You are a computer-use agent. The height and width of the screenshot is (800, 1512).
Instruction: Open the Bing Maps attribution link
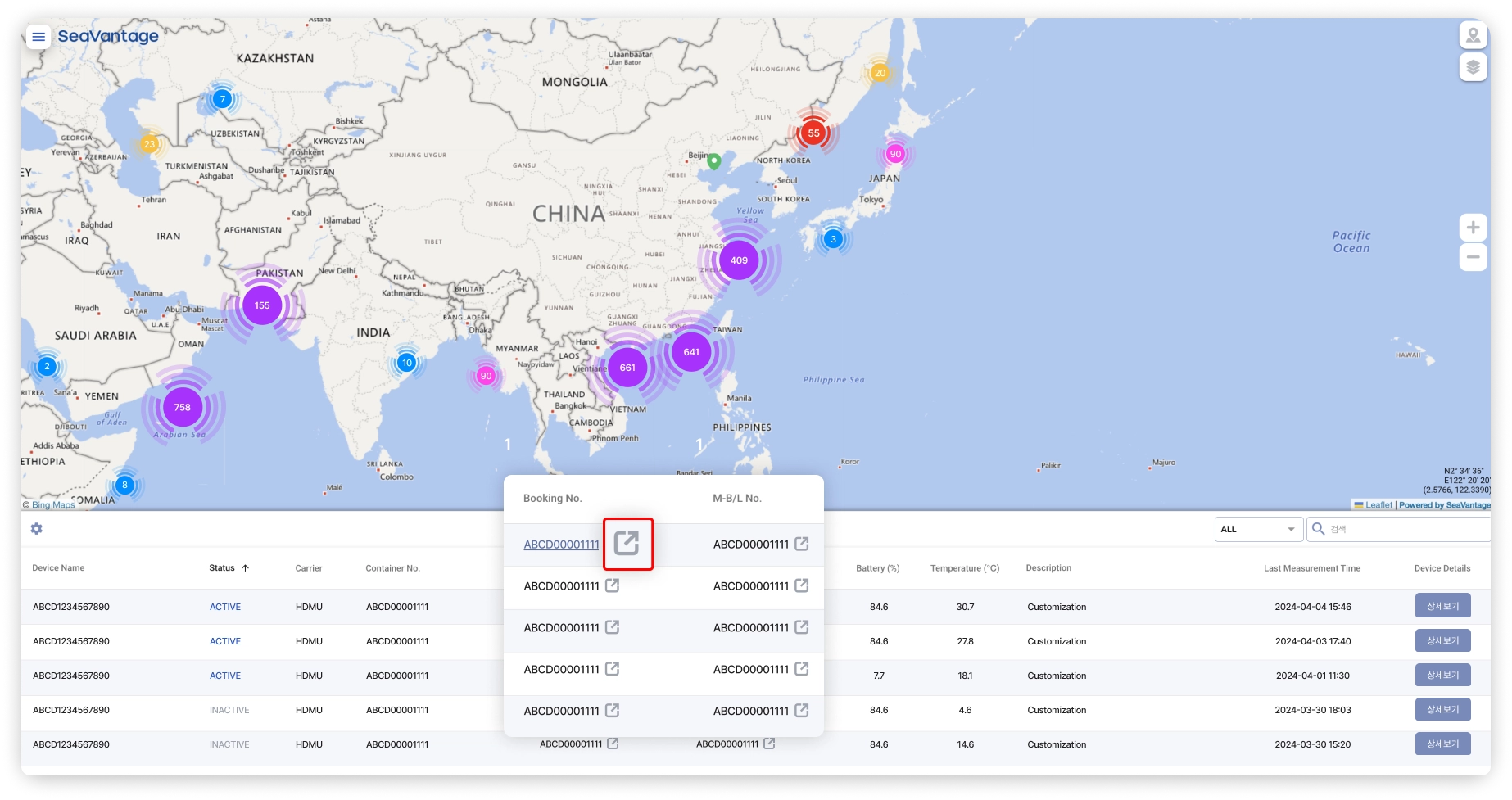[x=53, y=504]
